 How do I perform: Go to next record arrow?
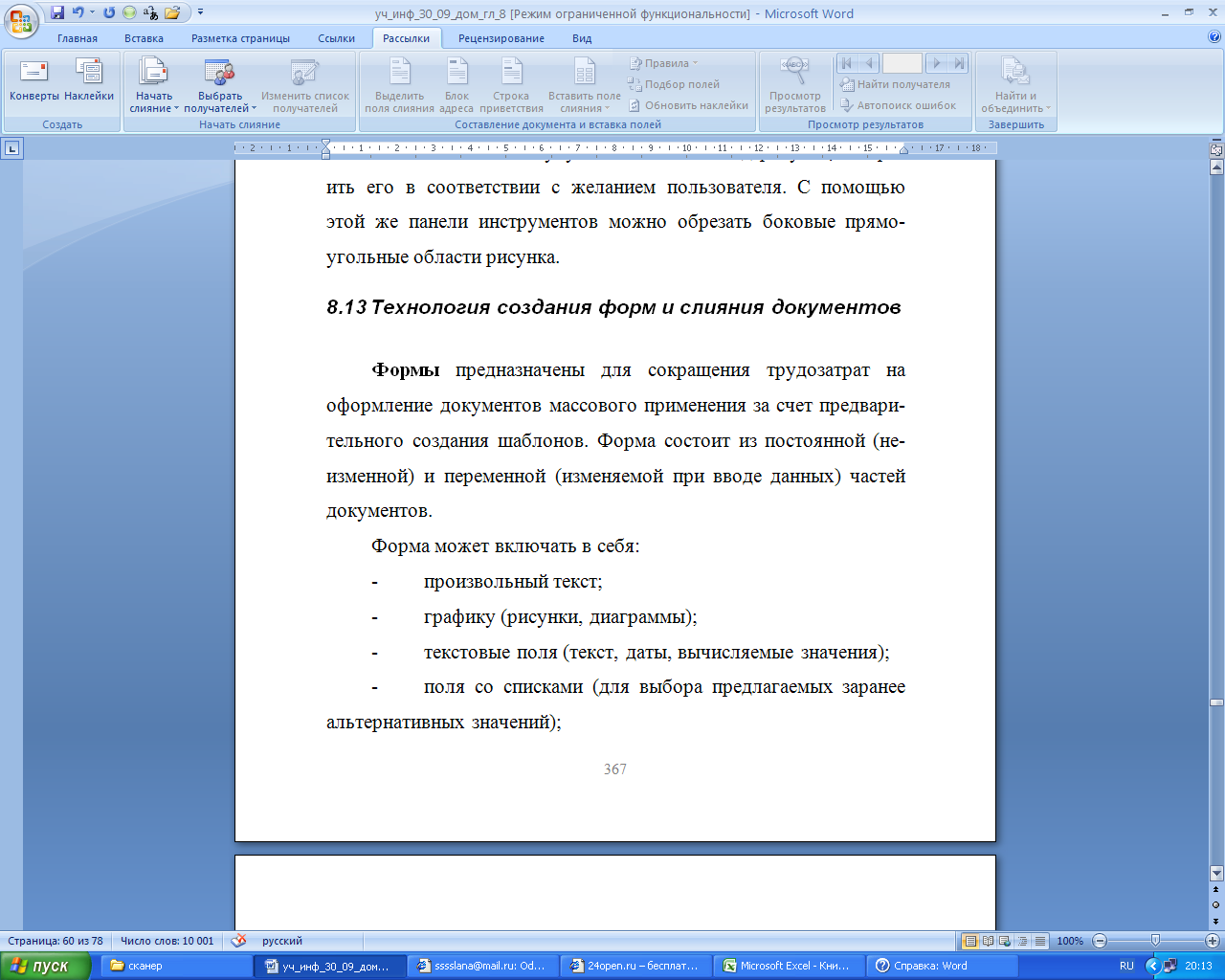point(937,63)
